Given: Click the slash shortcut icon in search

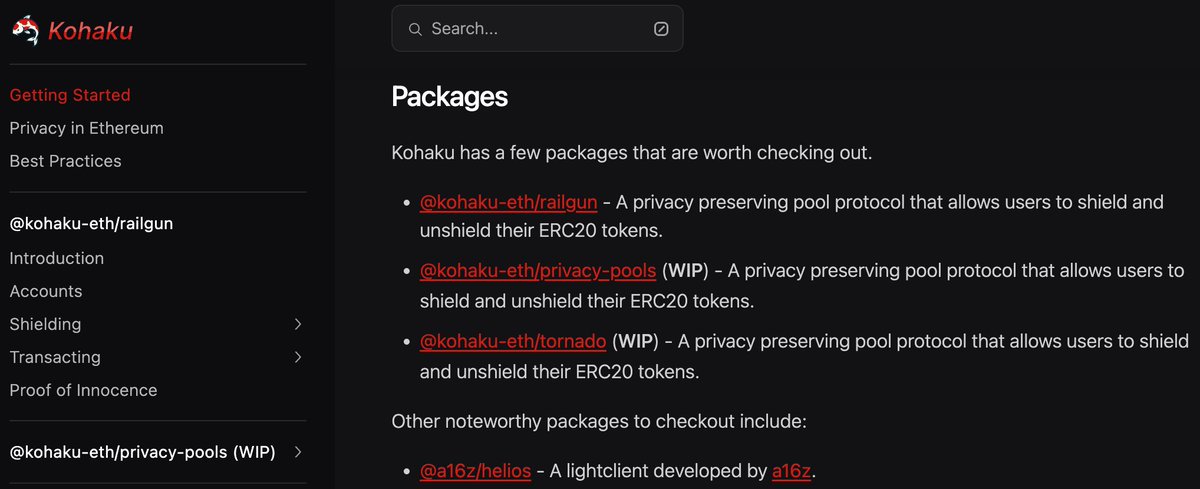Looking at the screenshot, I should point(661,29).
